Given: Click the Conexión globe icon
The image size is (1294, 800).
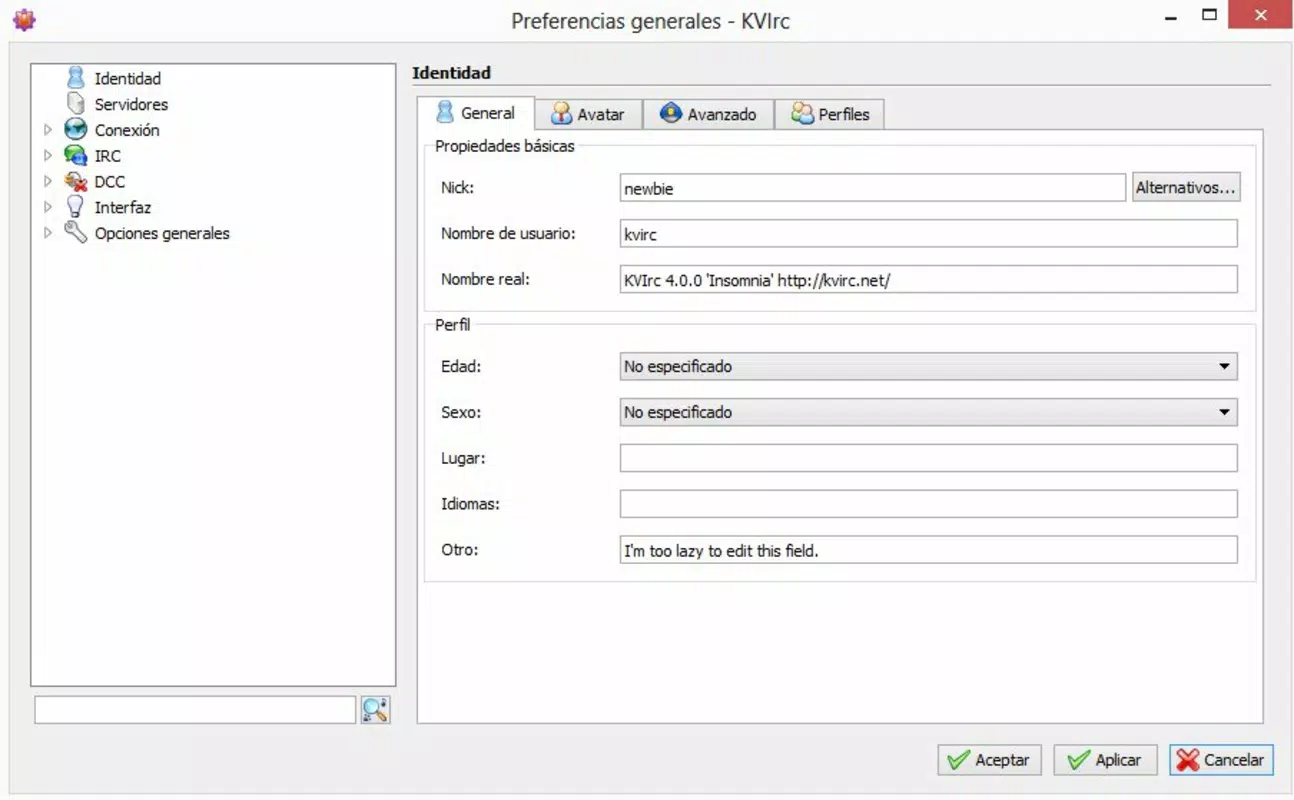Looking at the screenshot, I should tap(76, 129).
